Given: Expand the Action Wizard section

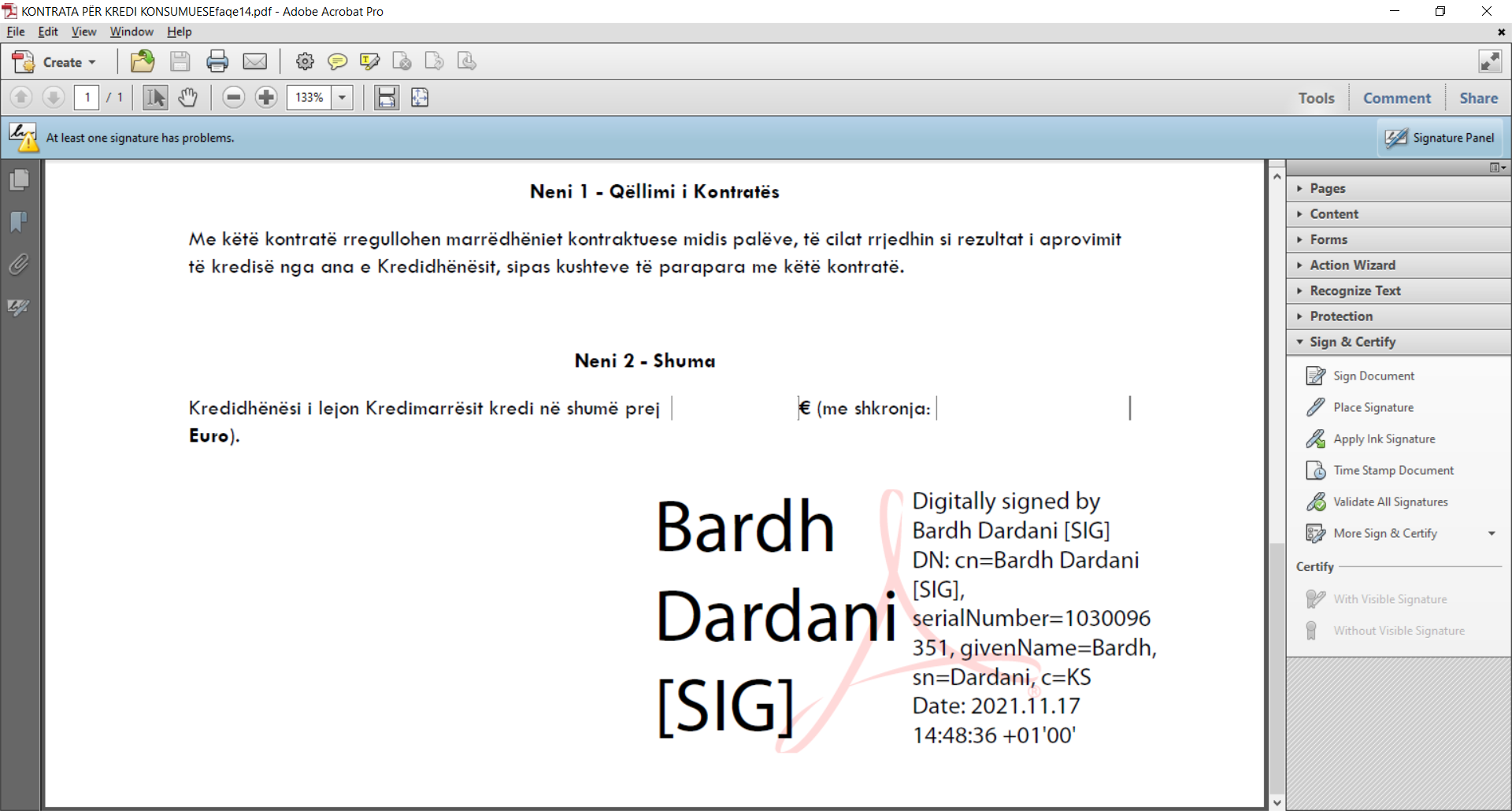Looking at the screenshot, I should pos(1399,265).
